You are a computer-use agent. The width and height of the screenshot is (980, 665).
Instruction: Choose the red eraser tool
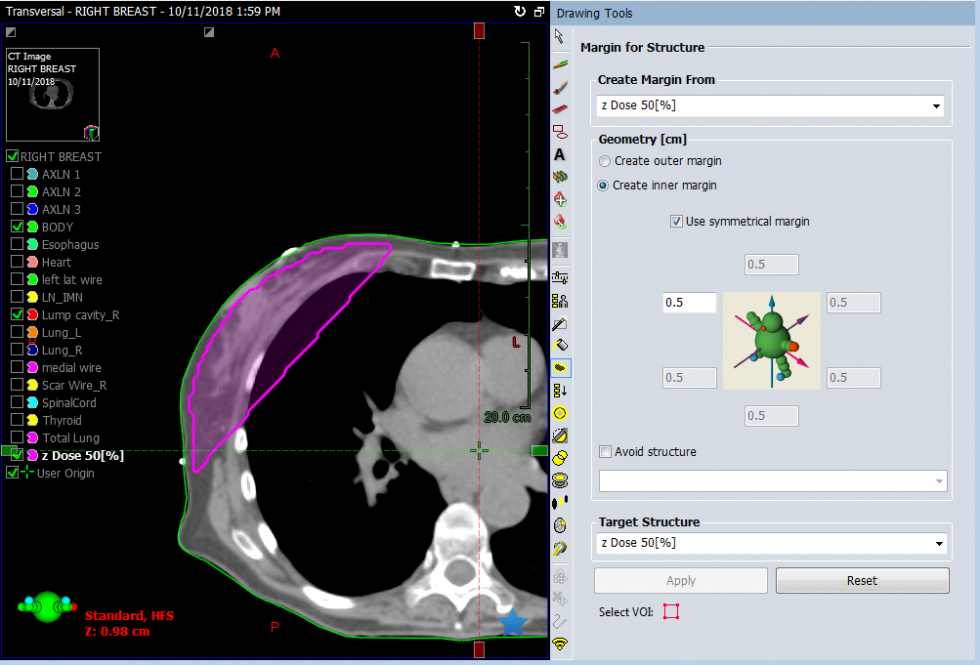[x=560, y=109]
